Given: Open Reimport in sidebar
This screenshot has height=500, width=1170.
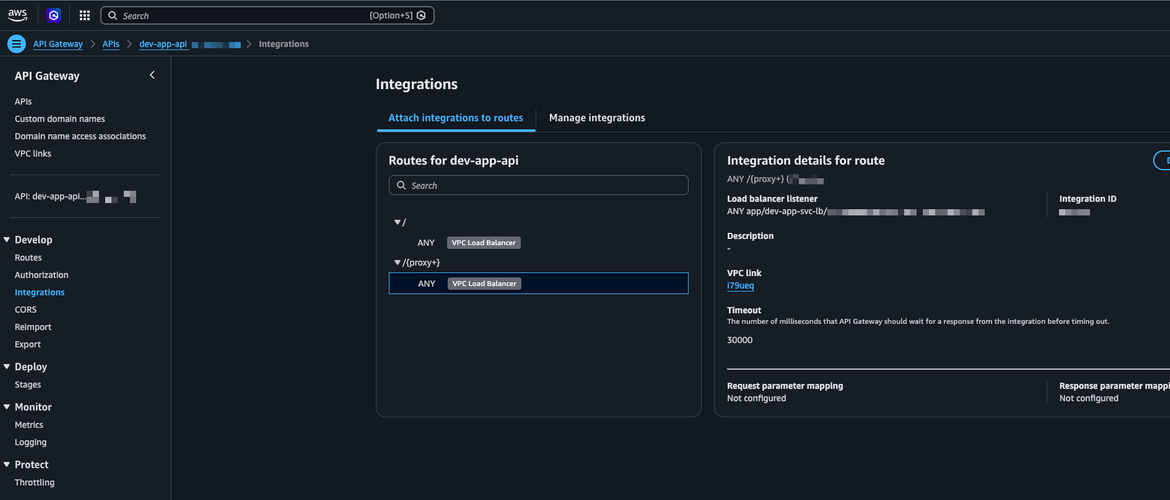Looking at the screenshot, I should (33, 327).
